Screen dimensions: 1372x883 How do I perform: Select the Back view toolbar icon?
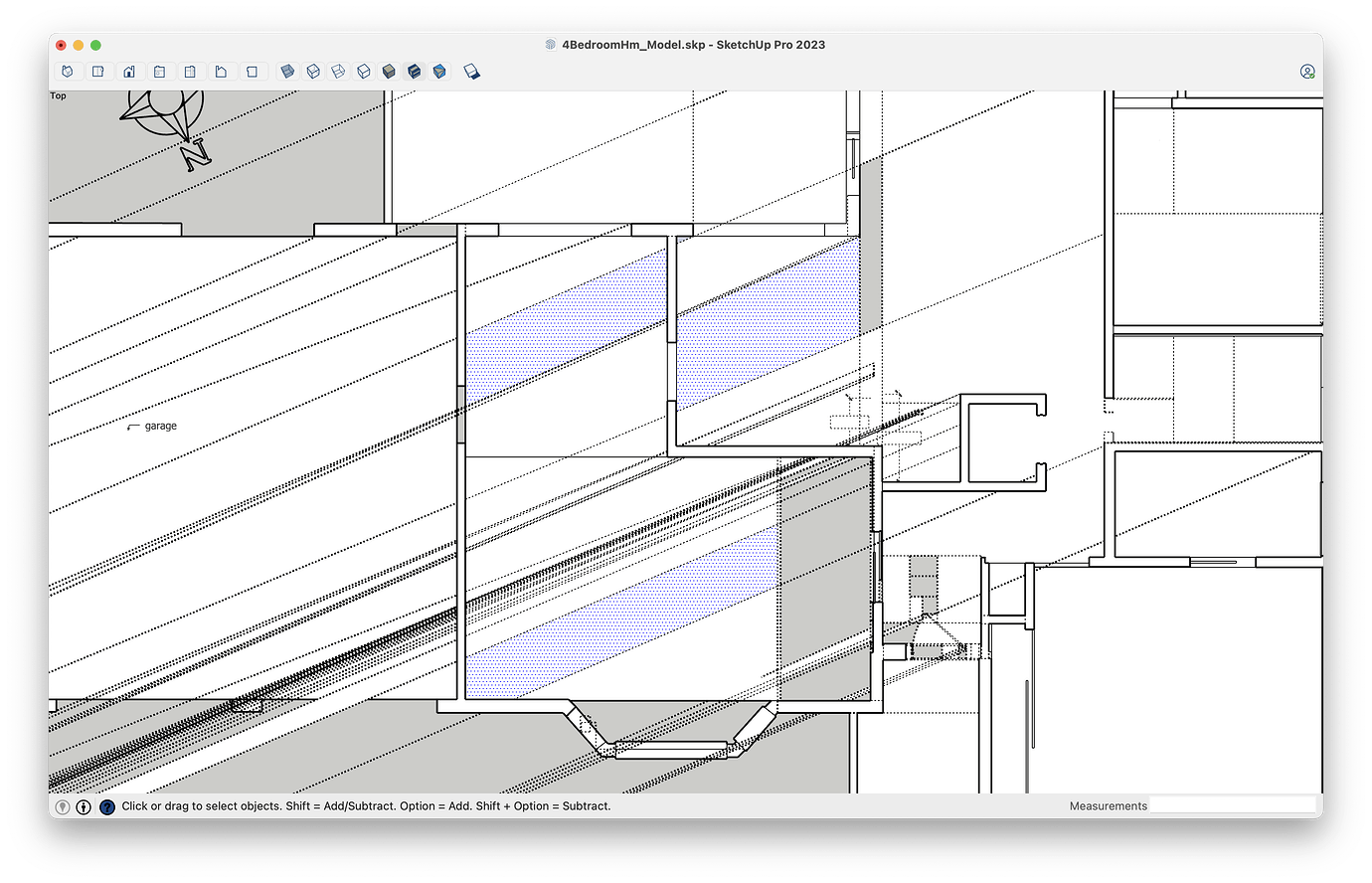[189, 71]
